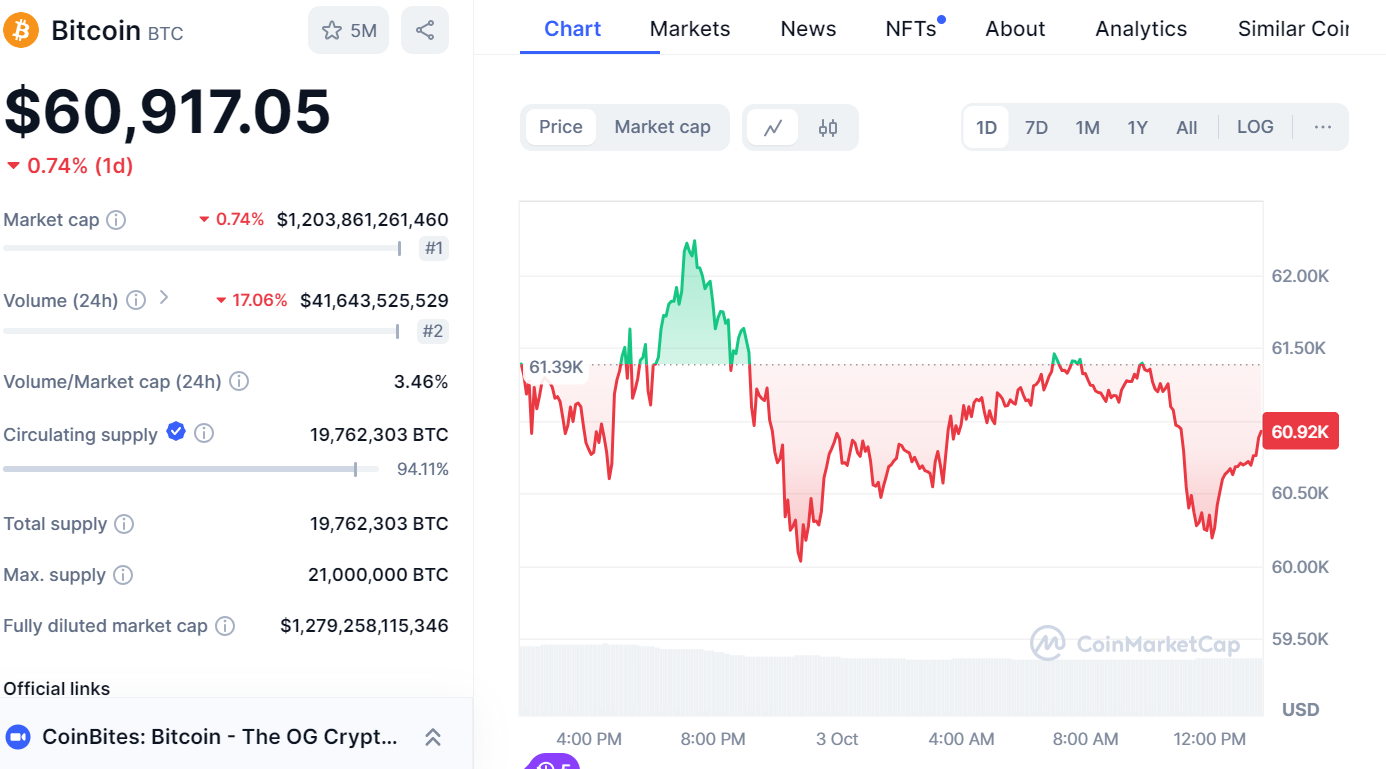1386x769 pixels.
Task: Open the Markets tab
Action: tap(690, 29)
